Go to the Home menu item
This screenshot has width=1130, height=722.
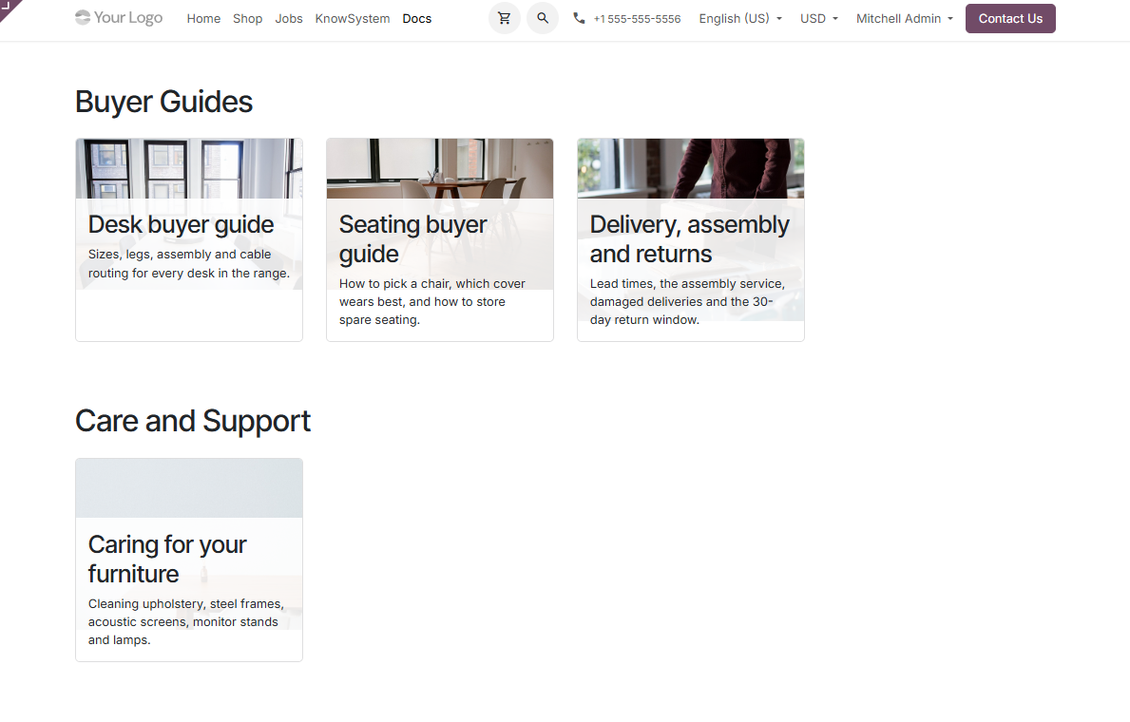click(x=204, y=19)
